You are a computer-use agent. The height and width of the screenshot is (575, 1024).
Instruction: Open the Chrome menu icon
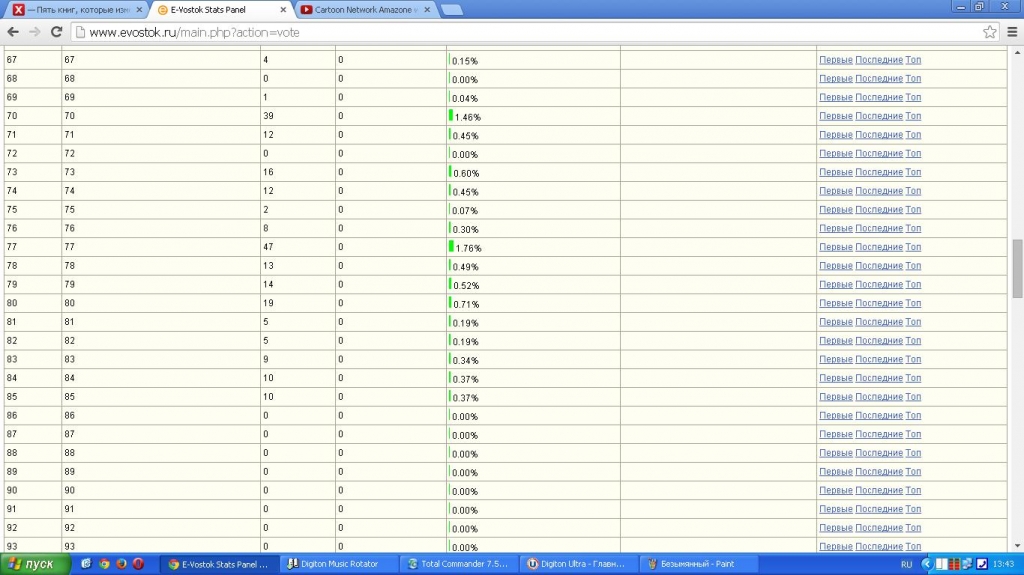(x=1010, y=32)
